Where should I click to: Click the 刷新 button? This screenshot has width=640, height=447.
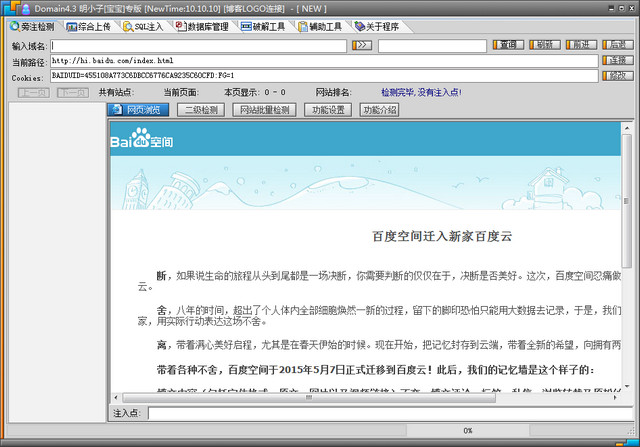tap(544, 44)
